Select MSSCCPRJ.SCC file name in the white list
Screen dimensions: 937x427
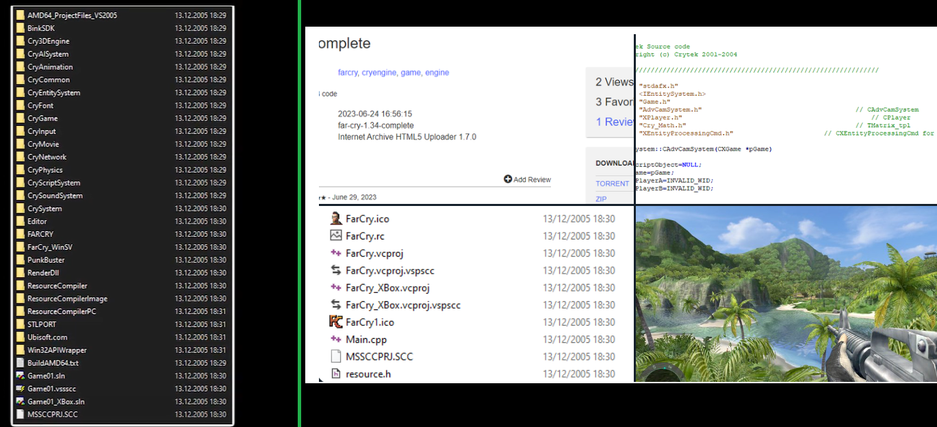click(379, 357)
